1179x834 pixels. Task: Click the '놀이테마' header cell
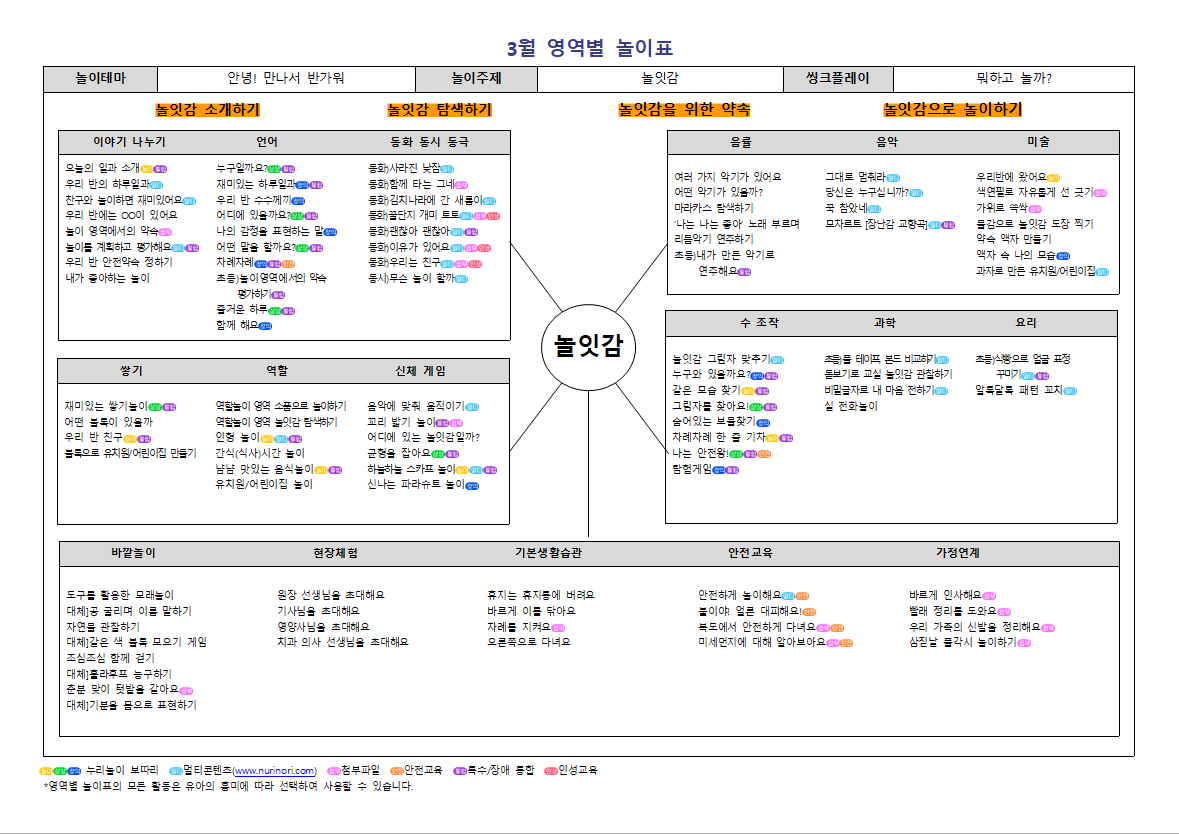101,78
